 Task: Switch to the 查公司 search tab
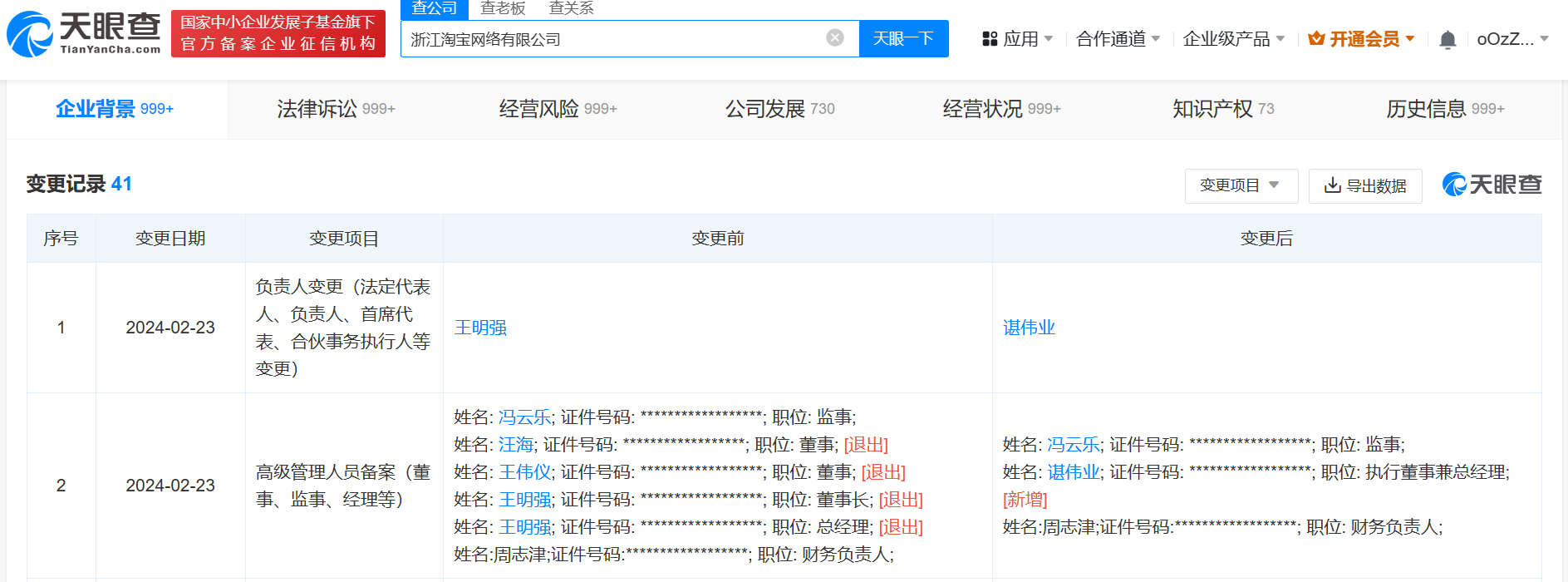[435, 8]
